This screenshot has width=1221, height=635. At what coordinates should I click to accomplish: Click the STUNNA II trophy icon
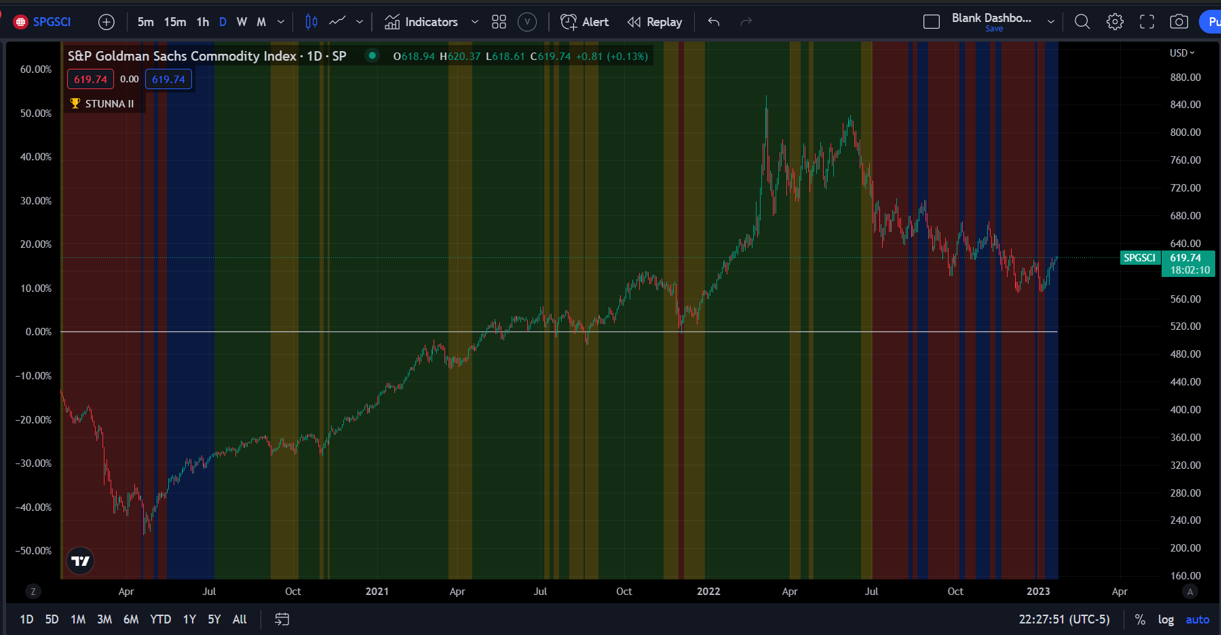point(75,104)
